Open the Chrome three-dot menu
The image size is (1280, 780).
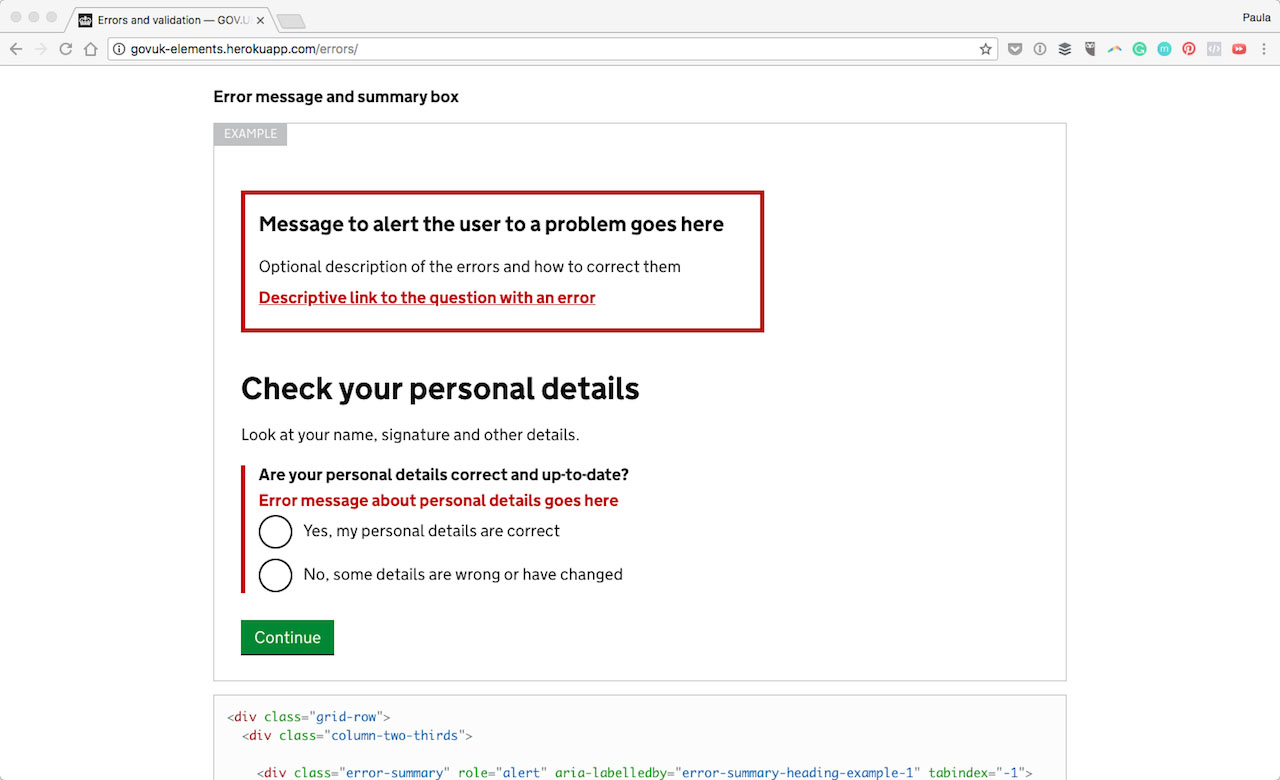[x=1264, y=49]
